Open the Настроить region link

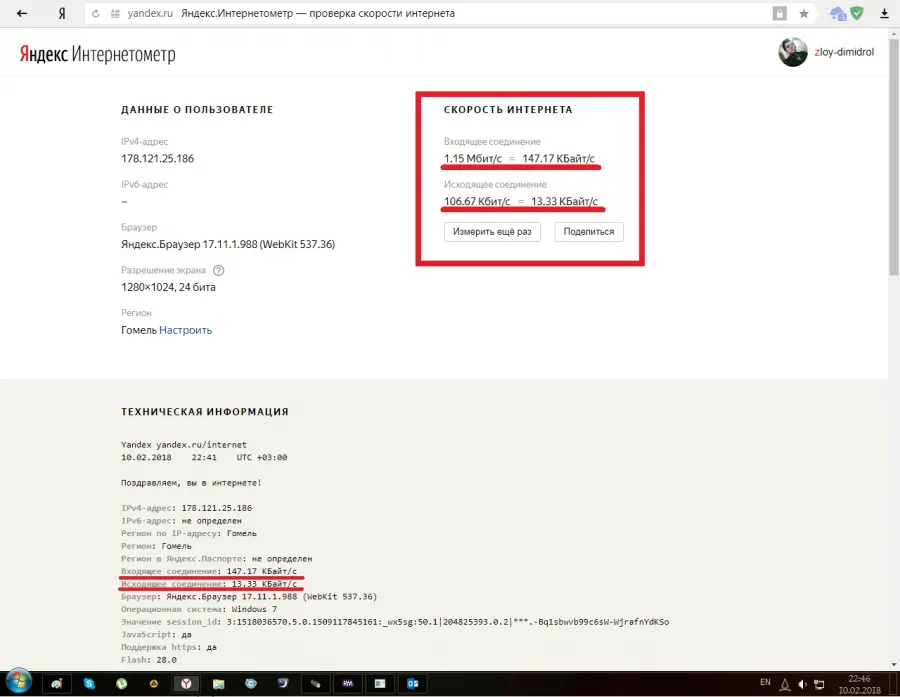coord(185,330)
